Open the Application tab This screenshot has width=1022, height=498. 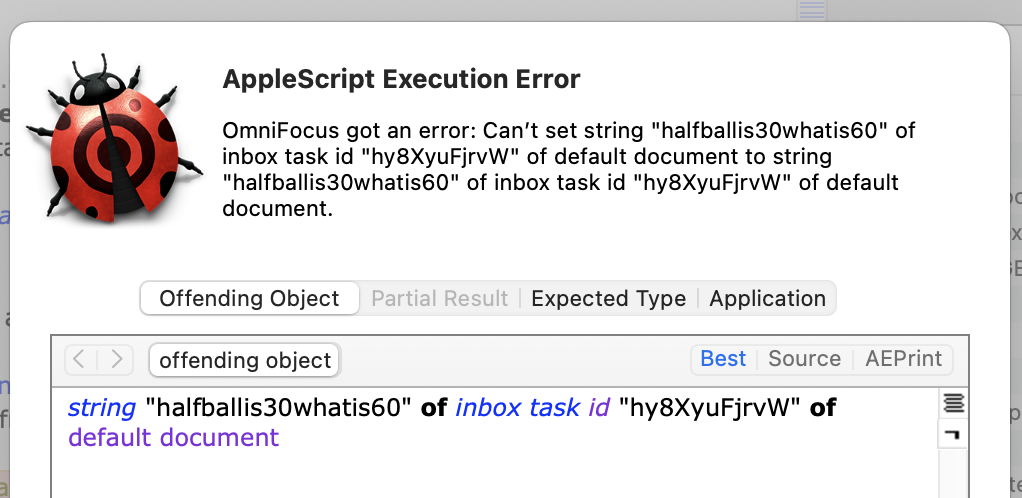point(767,299)
